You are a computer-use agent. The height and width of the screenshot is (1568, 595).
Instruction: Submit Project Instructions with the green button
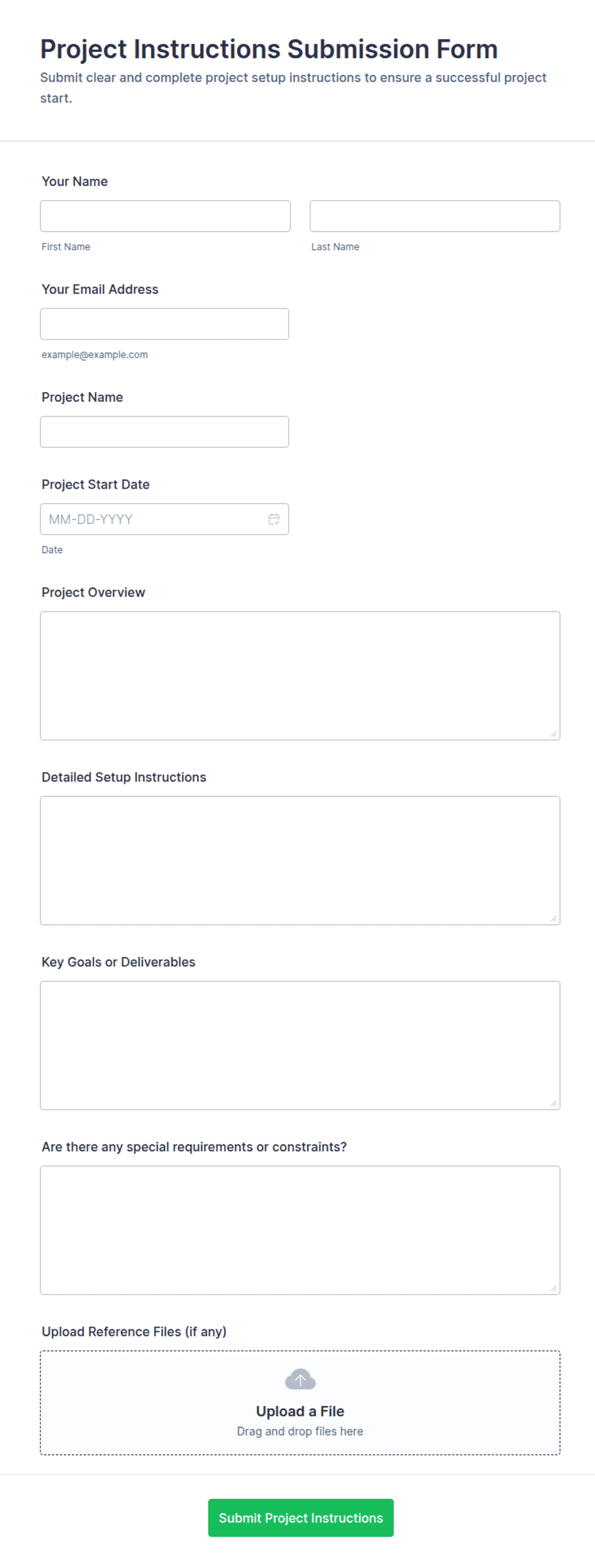click(301, 1517)
